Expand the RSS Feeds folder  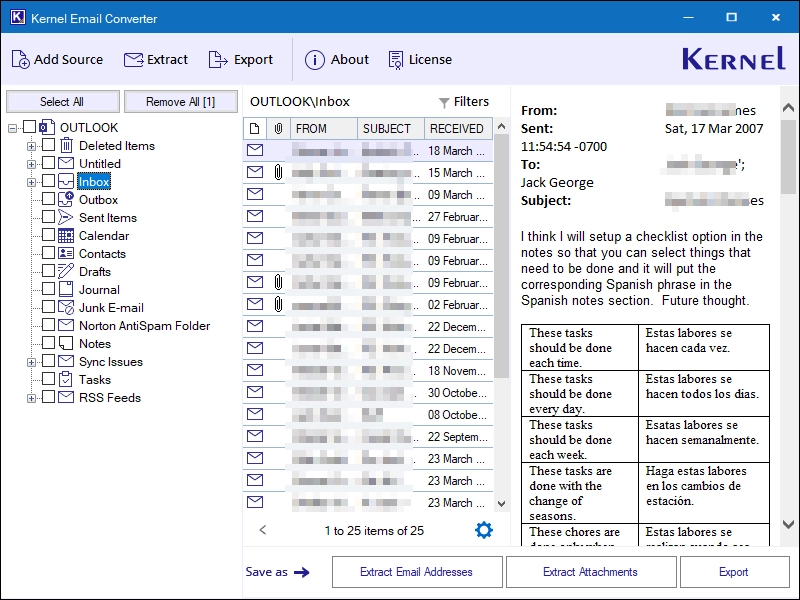[31, 398]
